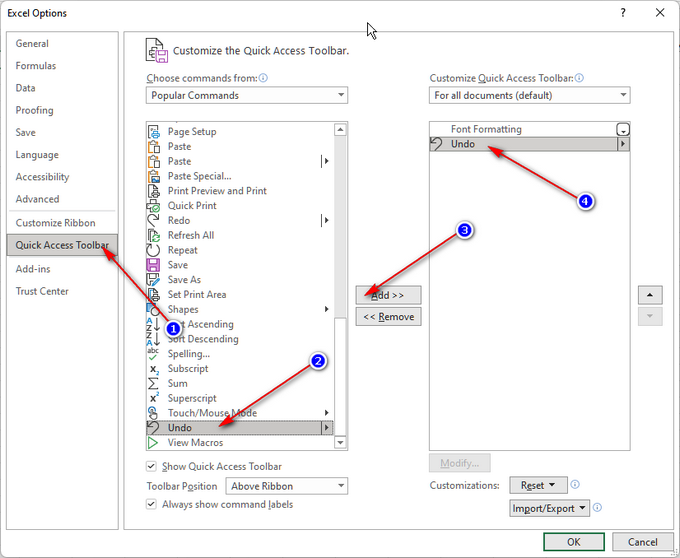Select the View Macros play icon
The image size is (680, 558).
coord(153,443)
